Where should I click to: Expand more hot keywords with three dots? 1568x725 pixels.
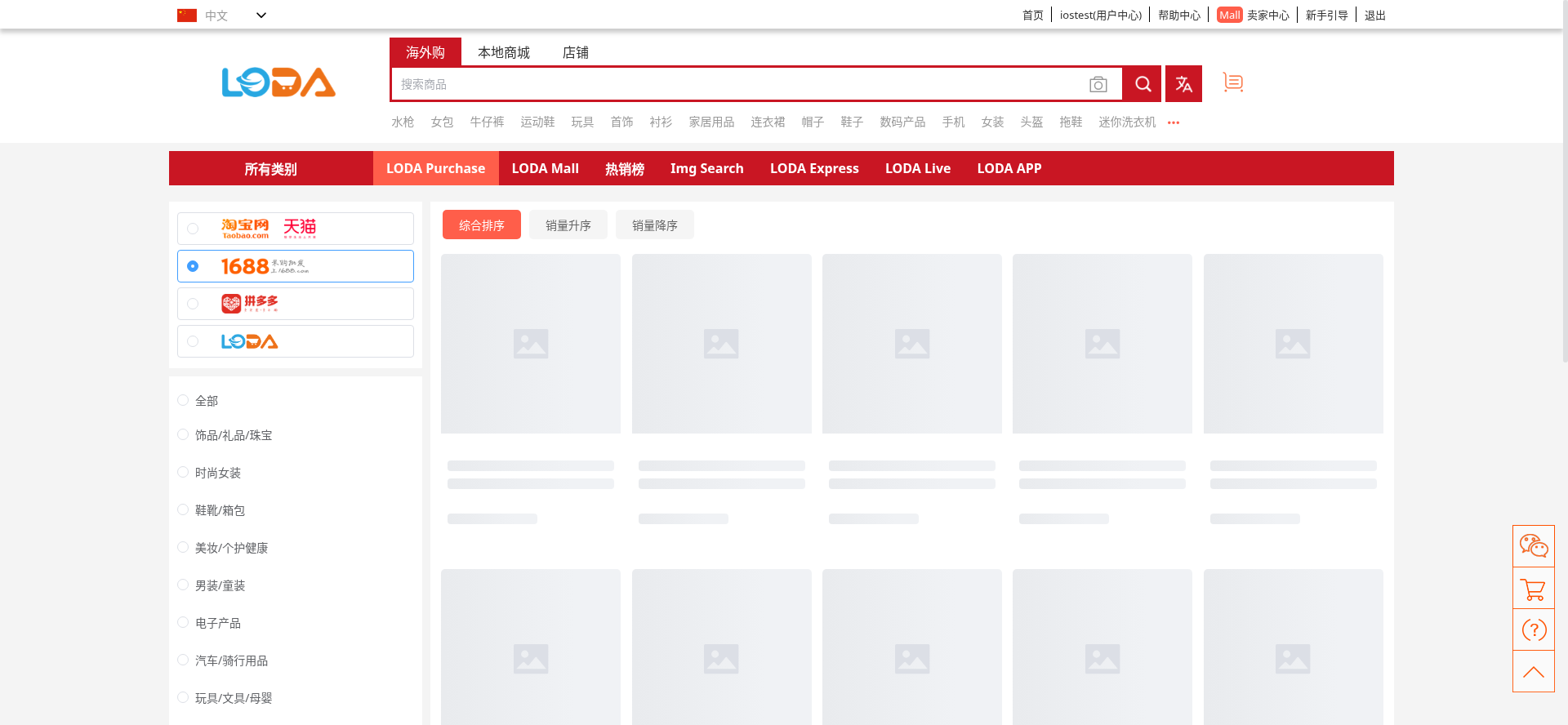point(1174,122)
